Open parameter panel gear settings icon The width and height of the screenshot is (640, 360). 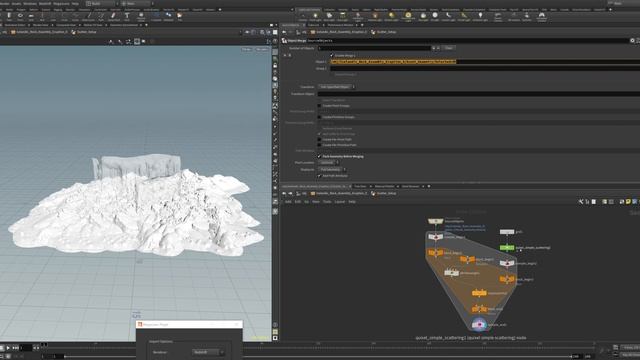click(x=632, y=41)
